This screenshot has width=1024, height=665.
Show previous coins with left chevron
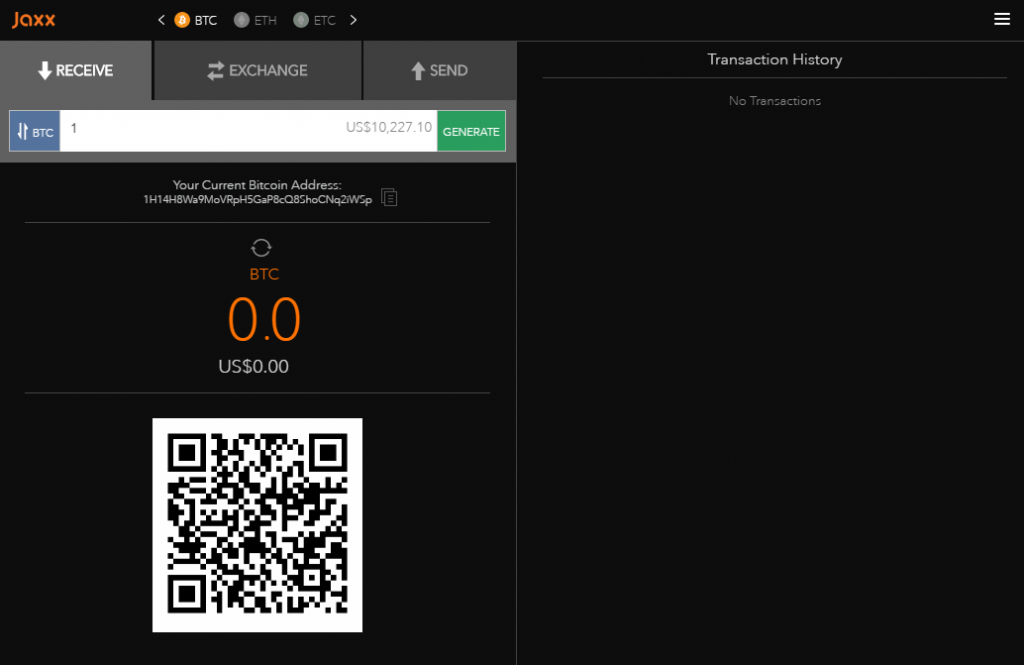click(161, 20)
